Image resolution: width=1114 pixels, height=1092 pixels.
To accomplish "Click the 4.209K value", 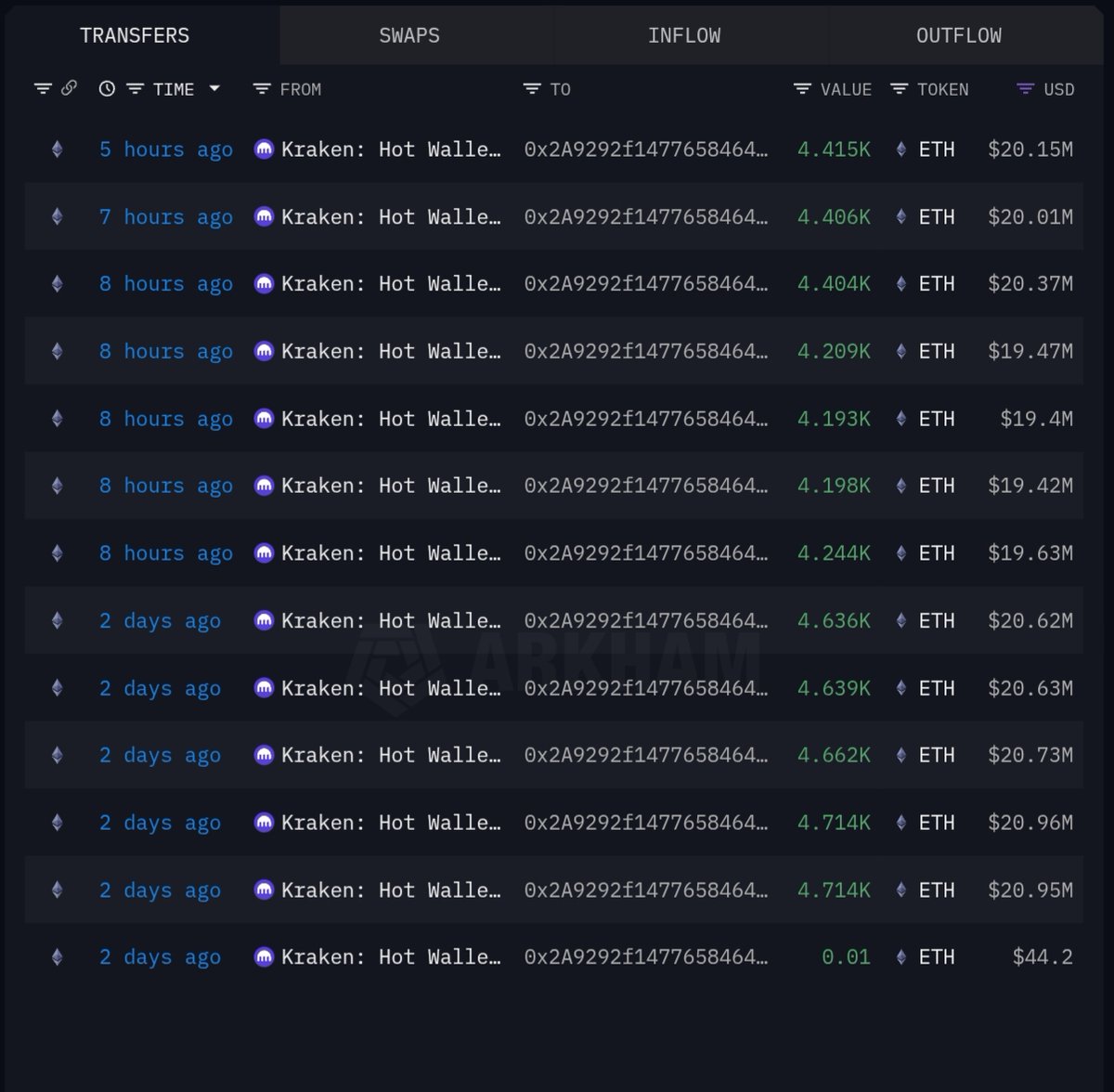I will pos(834,352).
